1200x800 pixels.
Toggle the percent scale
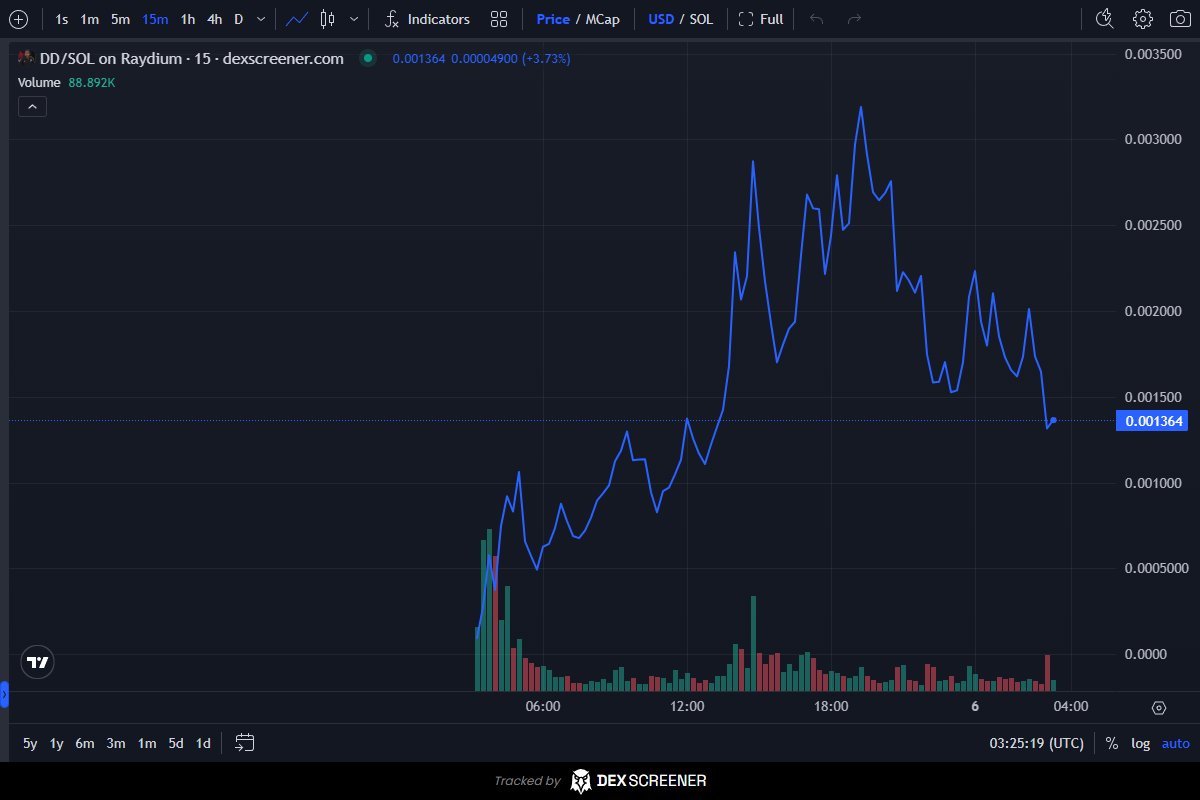point(1112,743)
